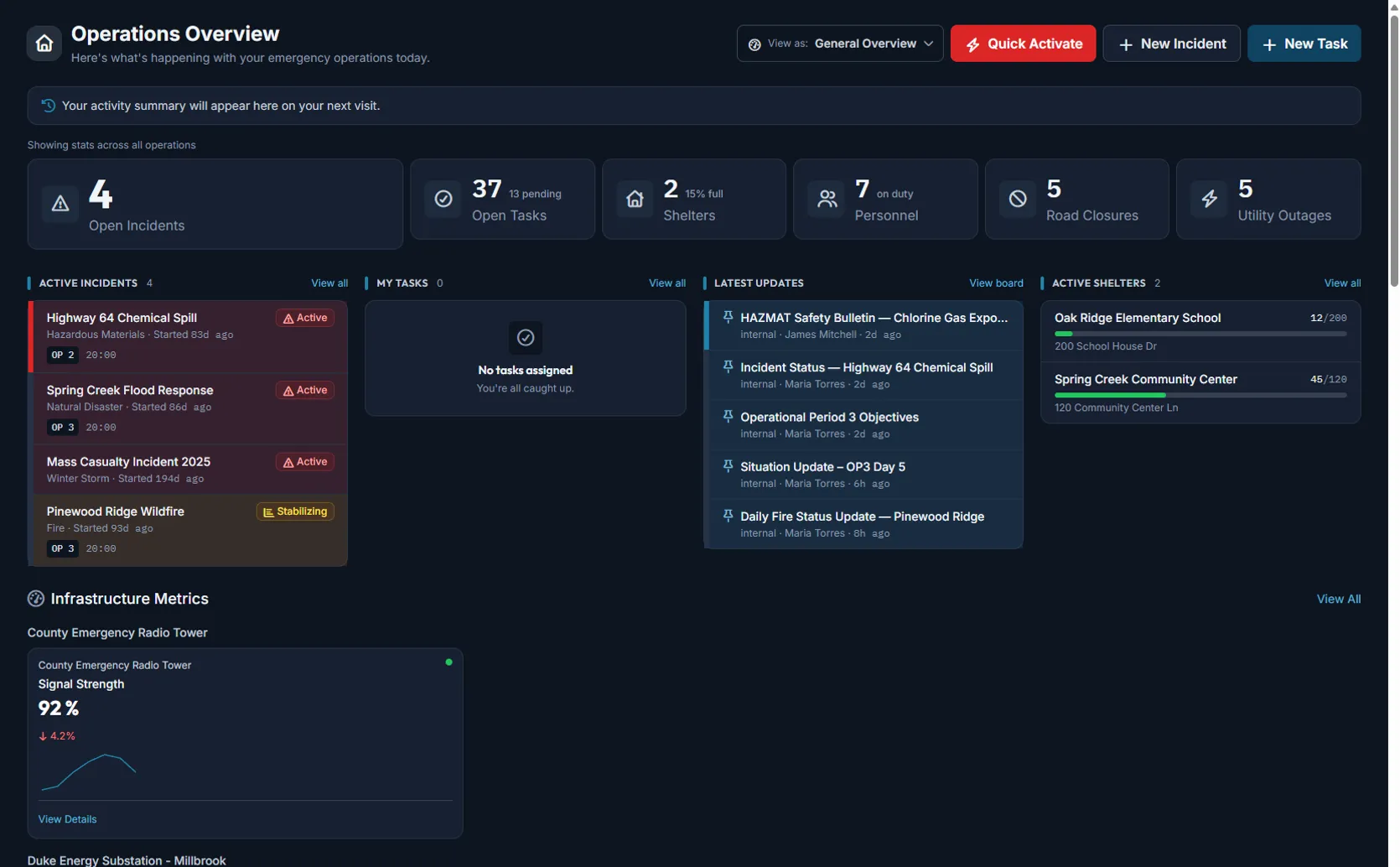The width and height of the screenshot is (1400, 867).
Task: Open the View as General Overview dropdown
Action: [x=840, y=44]
